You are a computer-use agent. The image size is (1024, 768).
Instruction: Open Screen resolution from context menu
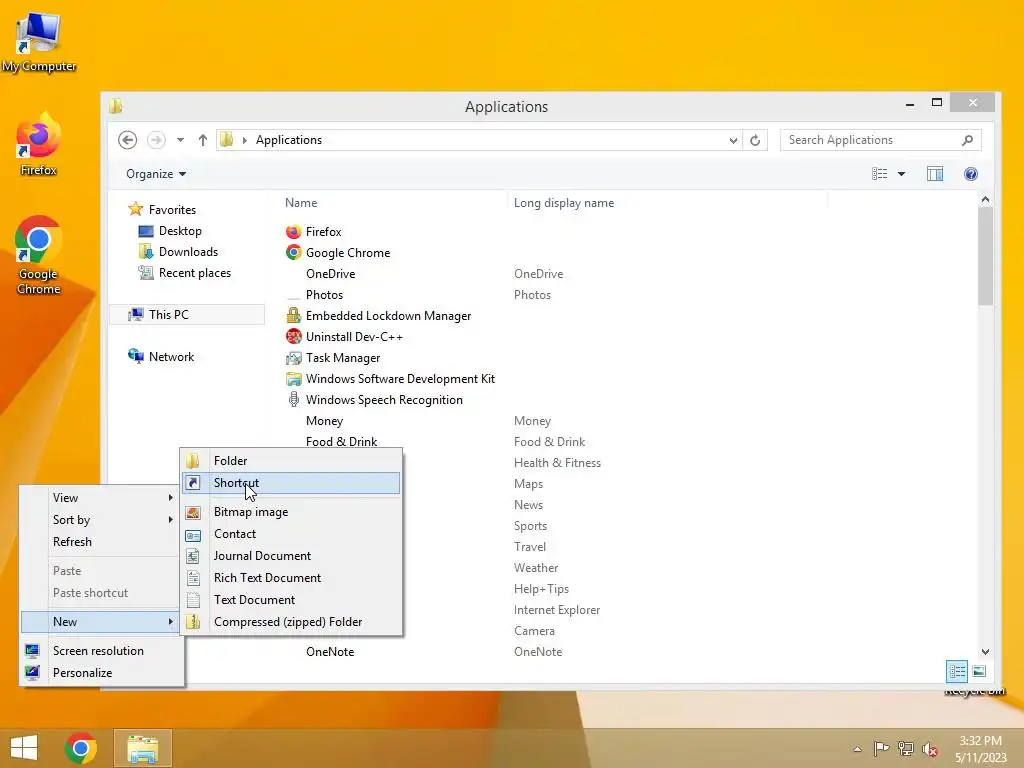[x=101, y=651]
